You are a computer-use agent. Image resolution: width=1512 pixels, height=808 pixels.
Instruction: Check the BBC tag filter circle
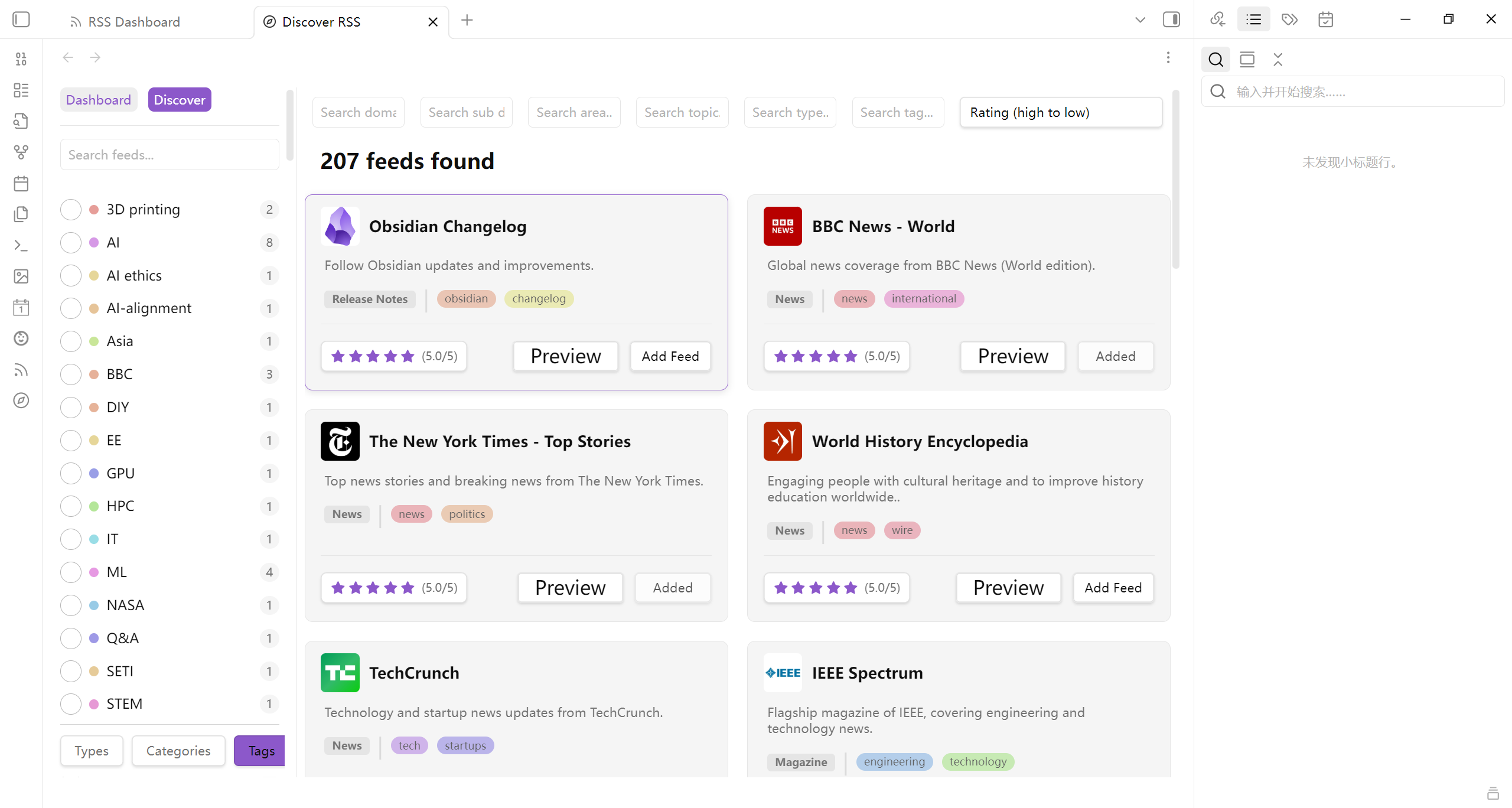click(71, 374)
